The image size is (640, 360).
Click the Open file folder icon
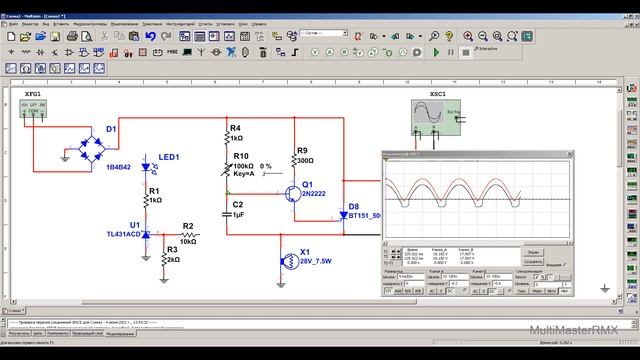pyautogui.click(x=25, y=37)
